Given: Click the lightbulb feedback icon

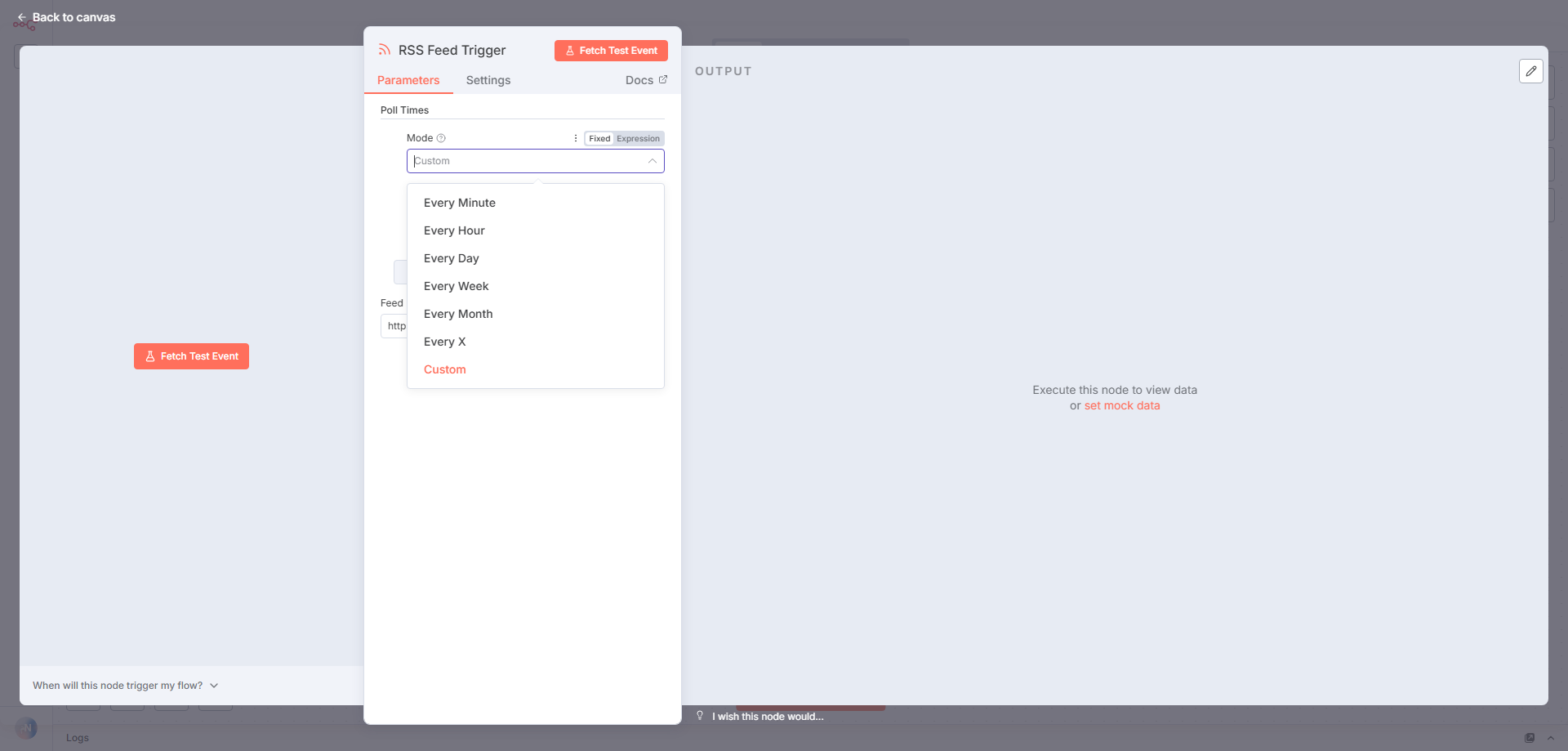Looking at the screenshot, I should pos(700,716).
